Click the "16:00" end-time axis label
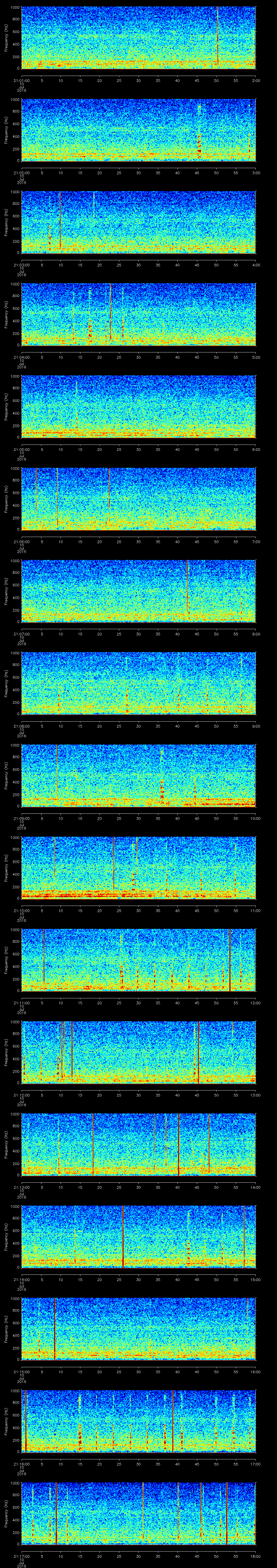Screen dimensions: 277x1568 pyautogui.click(x=255, y=1371)
